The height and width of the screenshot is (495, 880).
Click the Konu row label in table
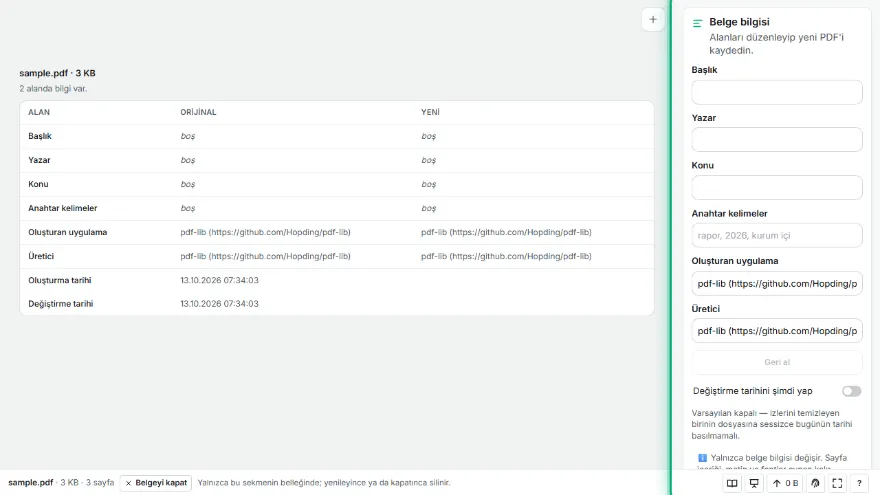point(38,184)
